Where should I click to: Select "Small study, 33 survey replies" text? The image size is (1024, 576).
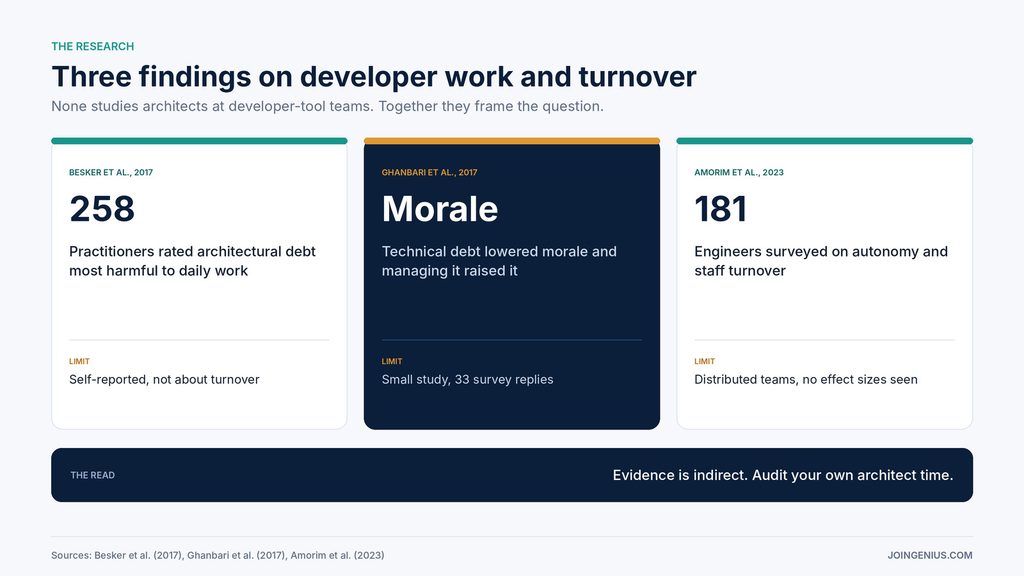pos(468,379)
